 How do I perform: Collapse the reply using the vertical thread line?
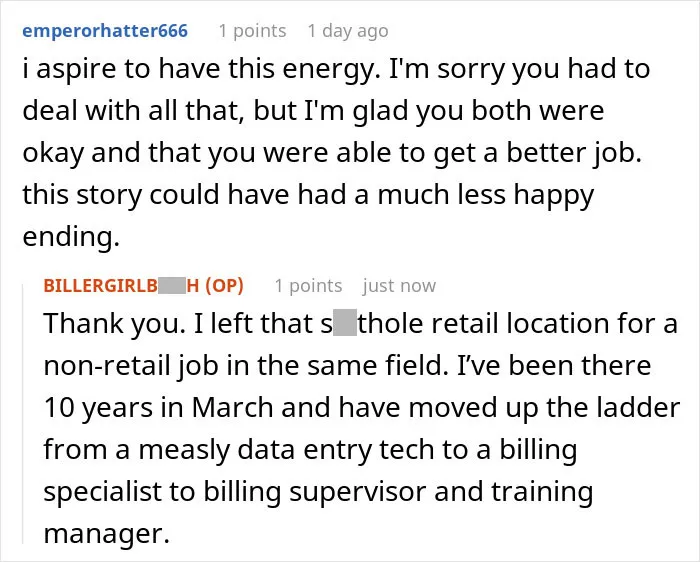point(23,413)
